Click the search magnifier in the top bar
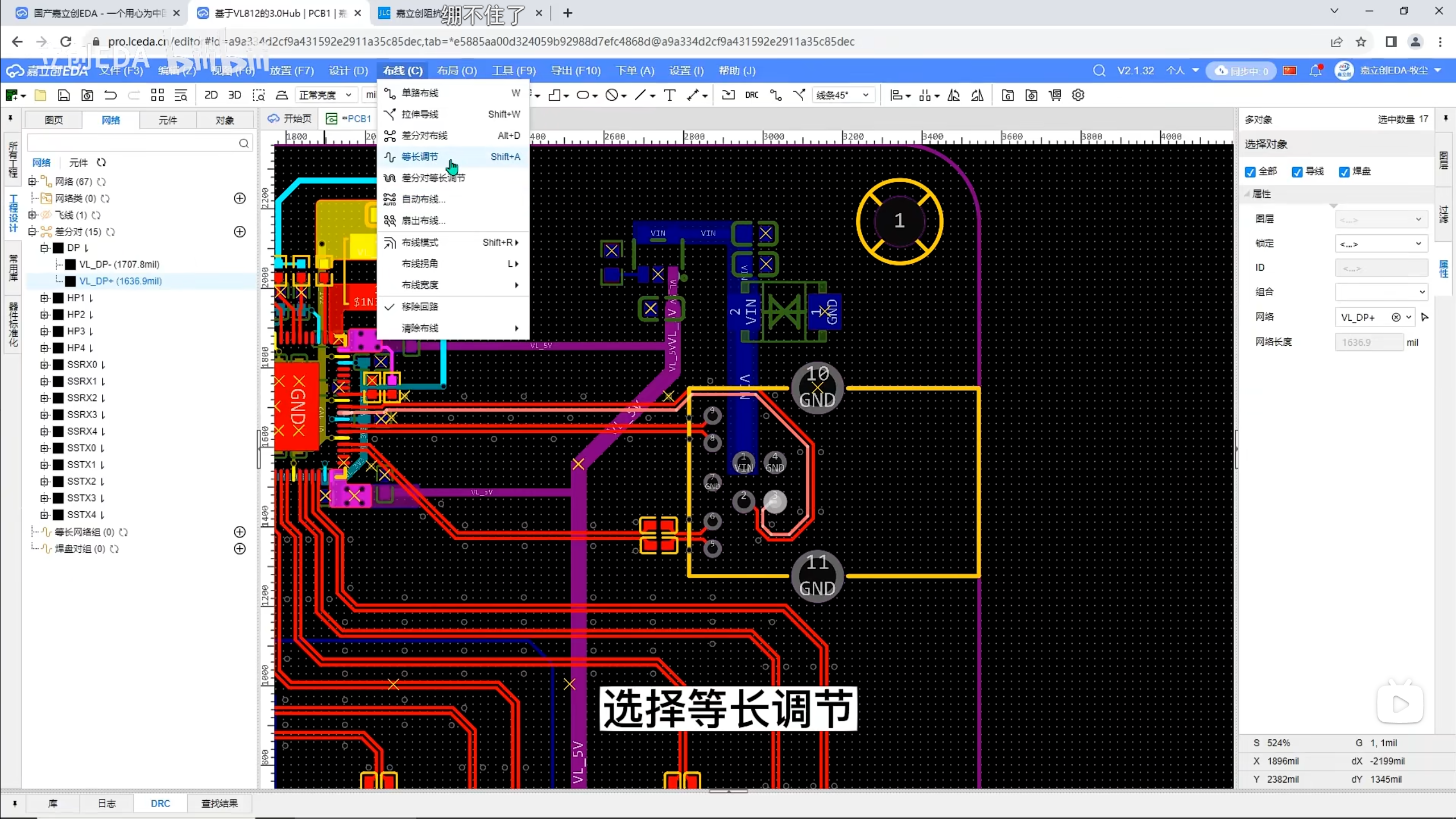The image size is (1456, 819). tap(1099, 71)
